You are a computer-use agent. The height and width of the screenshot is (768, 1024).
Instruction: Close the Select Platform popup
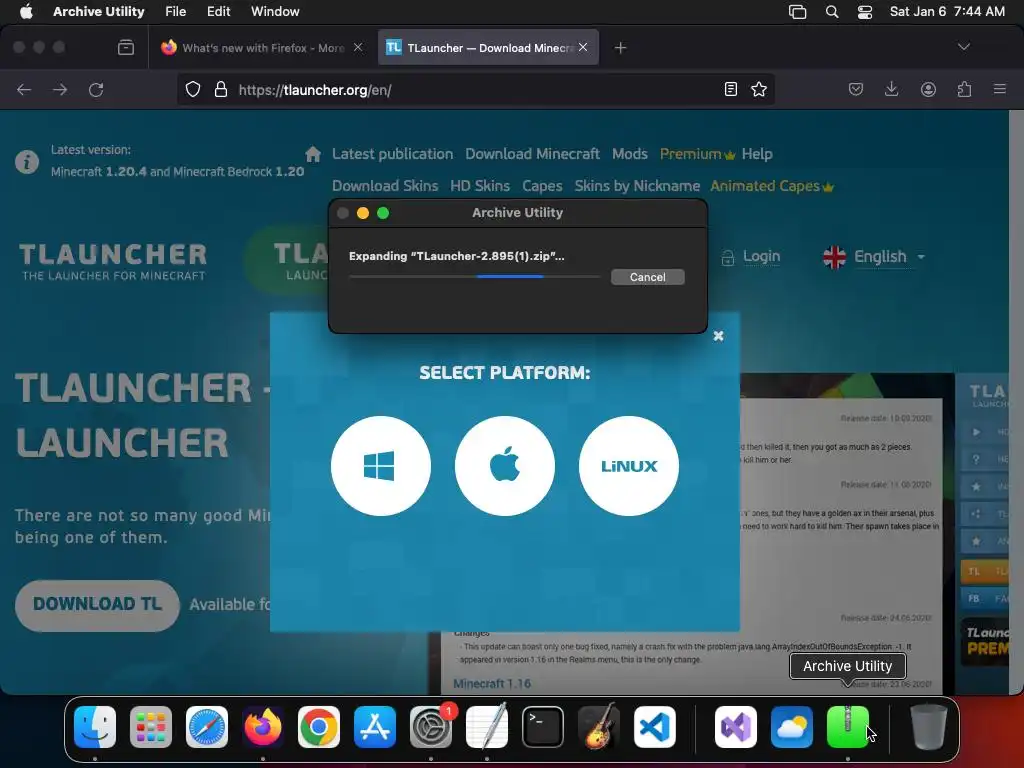718,336
